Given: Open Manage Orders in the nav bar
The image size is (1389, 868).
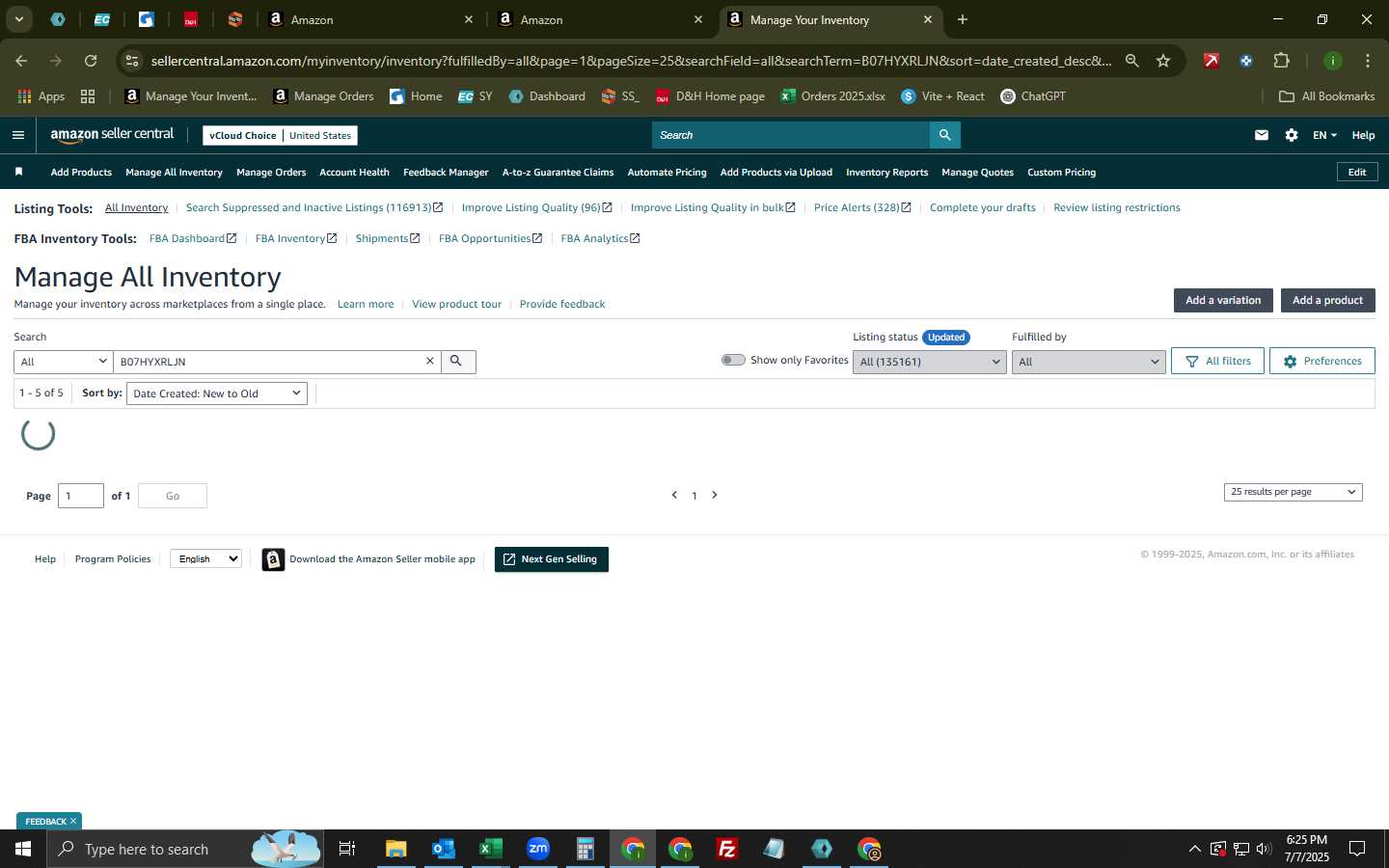Looking at the screenshot, I should (271, 172).
